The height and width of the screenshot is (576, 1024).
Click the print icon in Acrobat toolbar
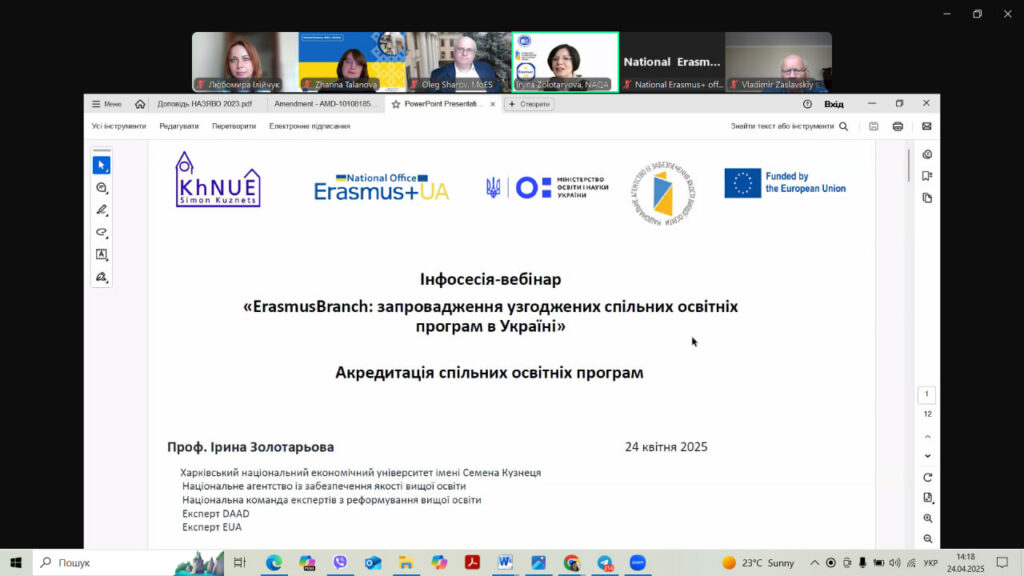tap(898, 126)
